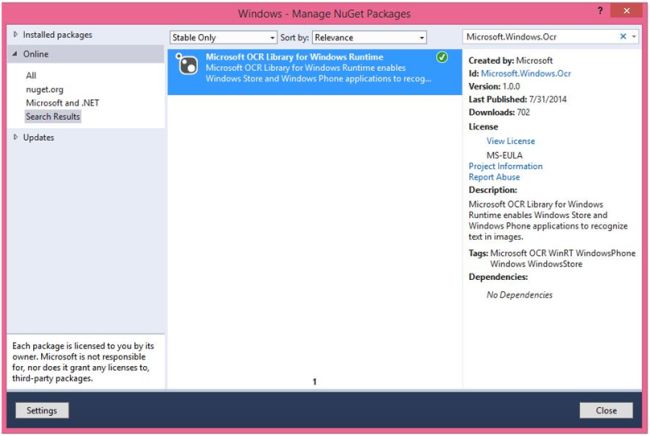This screenshot has width=650, height=436.
Task: Open the View License link
Action: [x=511, y=141]
